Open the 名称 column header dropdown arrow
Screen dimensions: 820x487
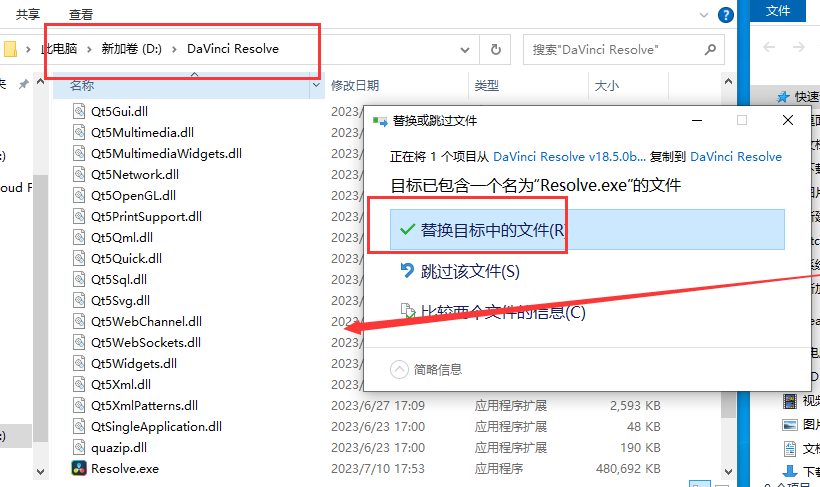[x=316, y=85]
